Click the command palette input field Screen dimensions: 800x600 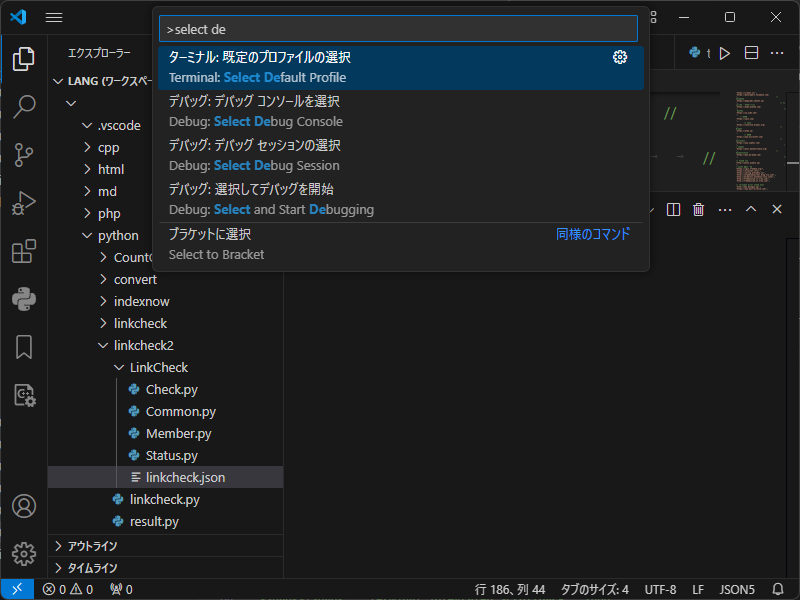coord(398,29)
